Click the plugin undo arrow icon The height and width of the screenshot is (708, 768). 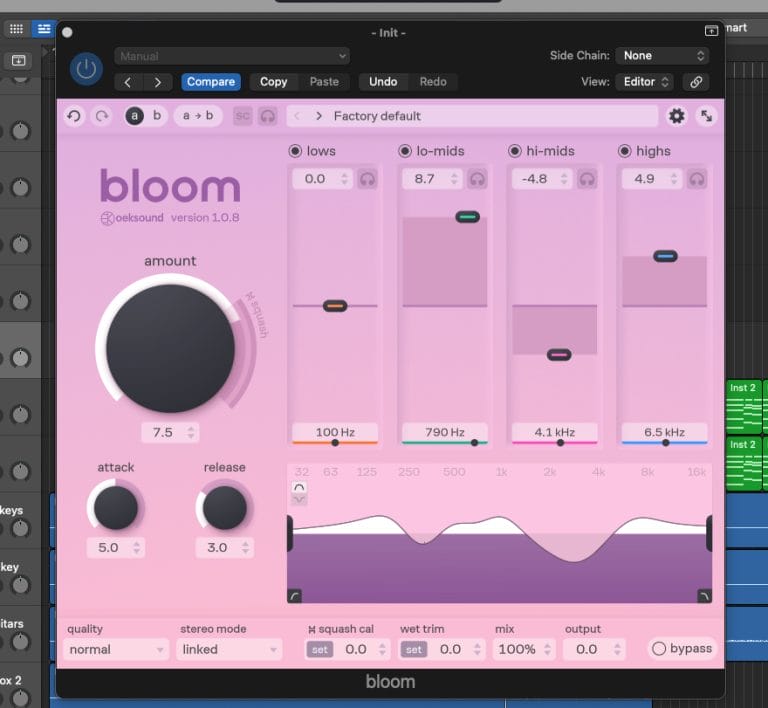74,116
